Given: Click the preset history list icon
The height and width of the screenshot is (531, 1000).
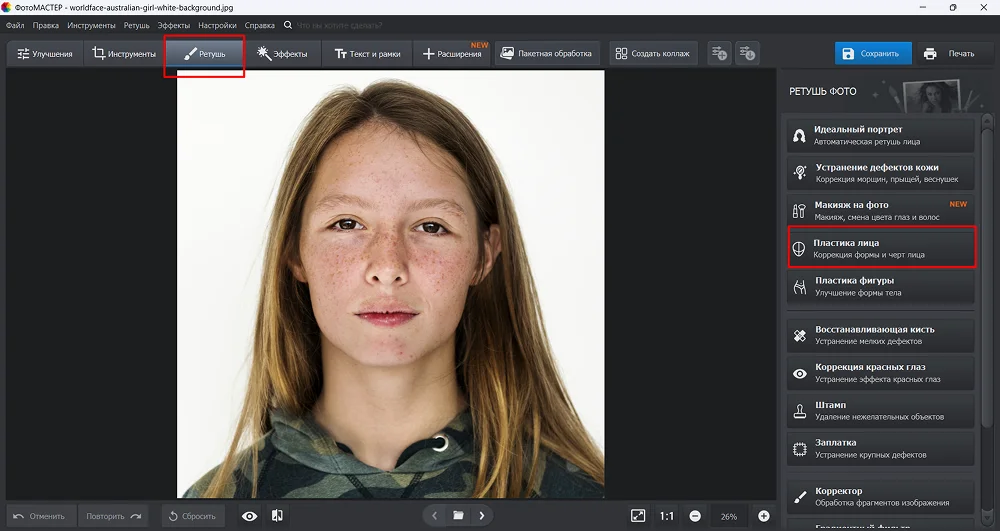Looking at the screenshot, I should tap(747, 54).
